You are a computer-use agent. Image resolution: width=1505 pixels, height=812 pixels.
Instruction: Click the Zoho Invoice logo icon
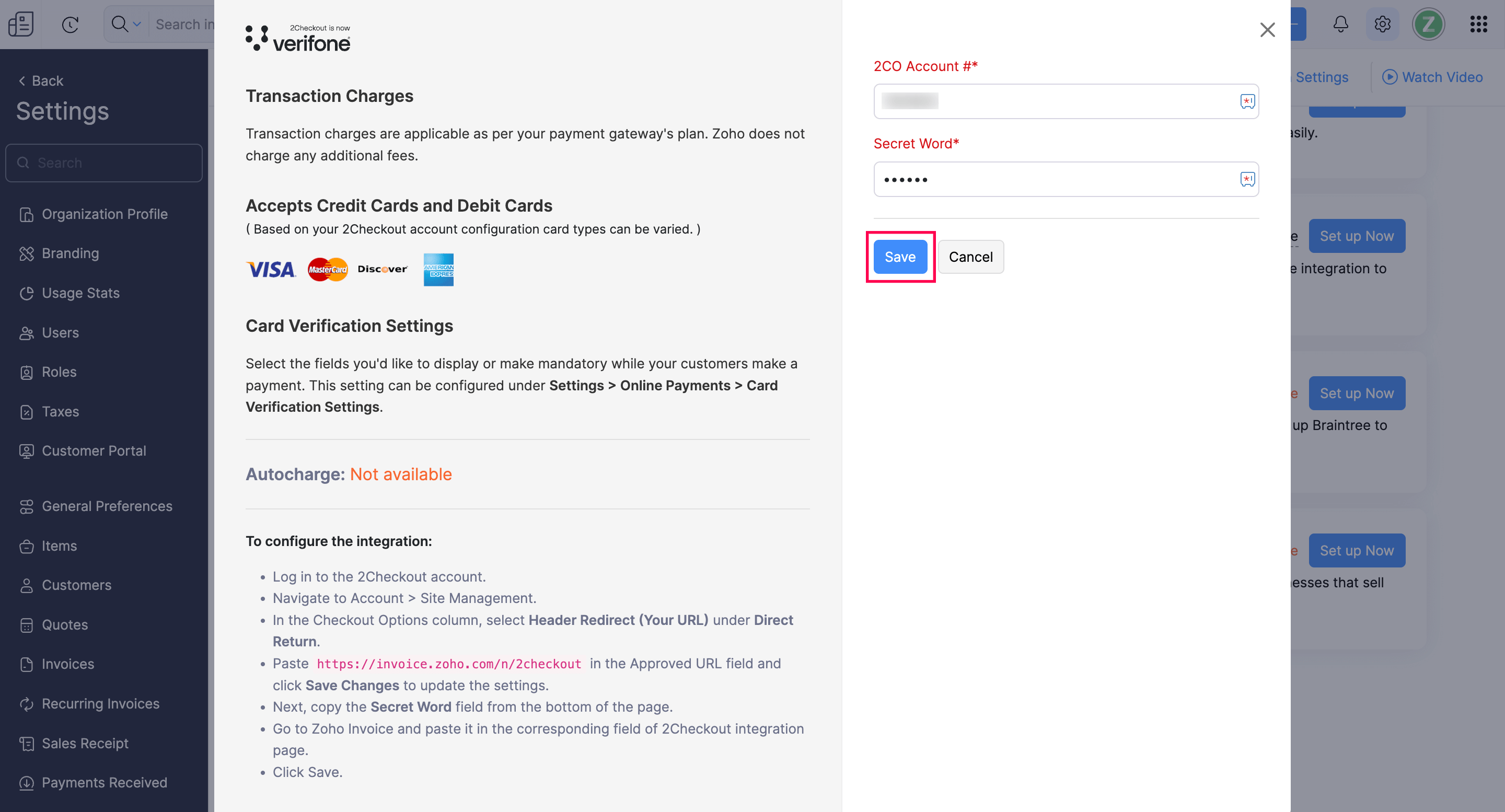[21, 24]
